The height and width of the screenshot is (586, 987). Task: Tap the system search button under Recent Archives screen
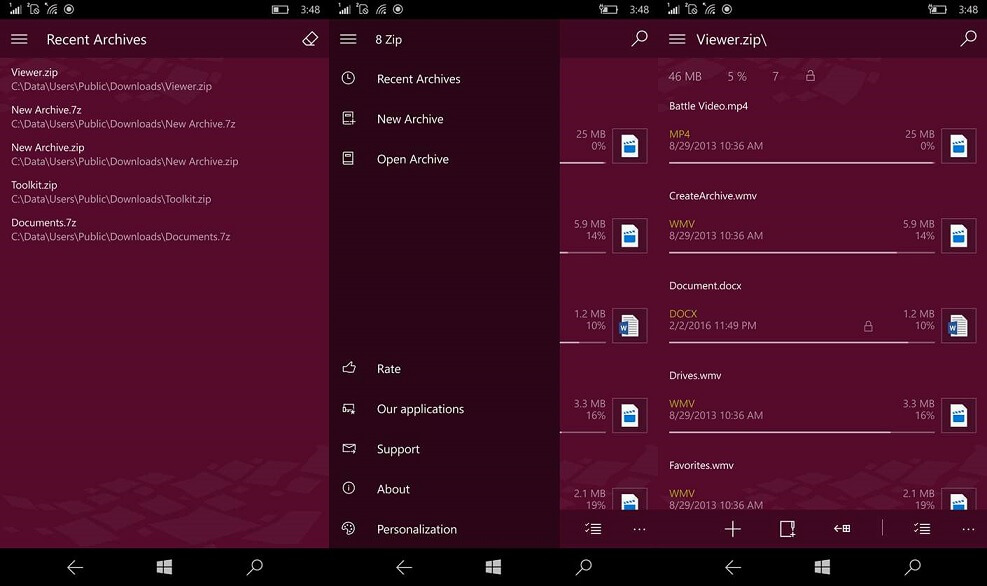click(254, 567)
